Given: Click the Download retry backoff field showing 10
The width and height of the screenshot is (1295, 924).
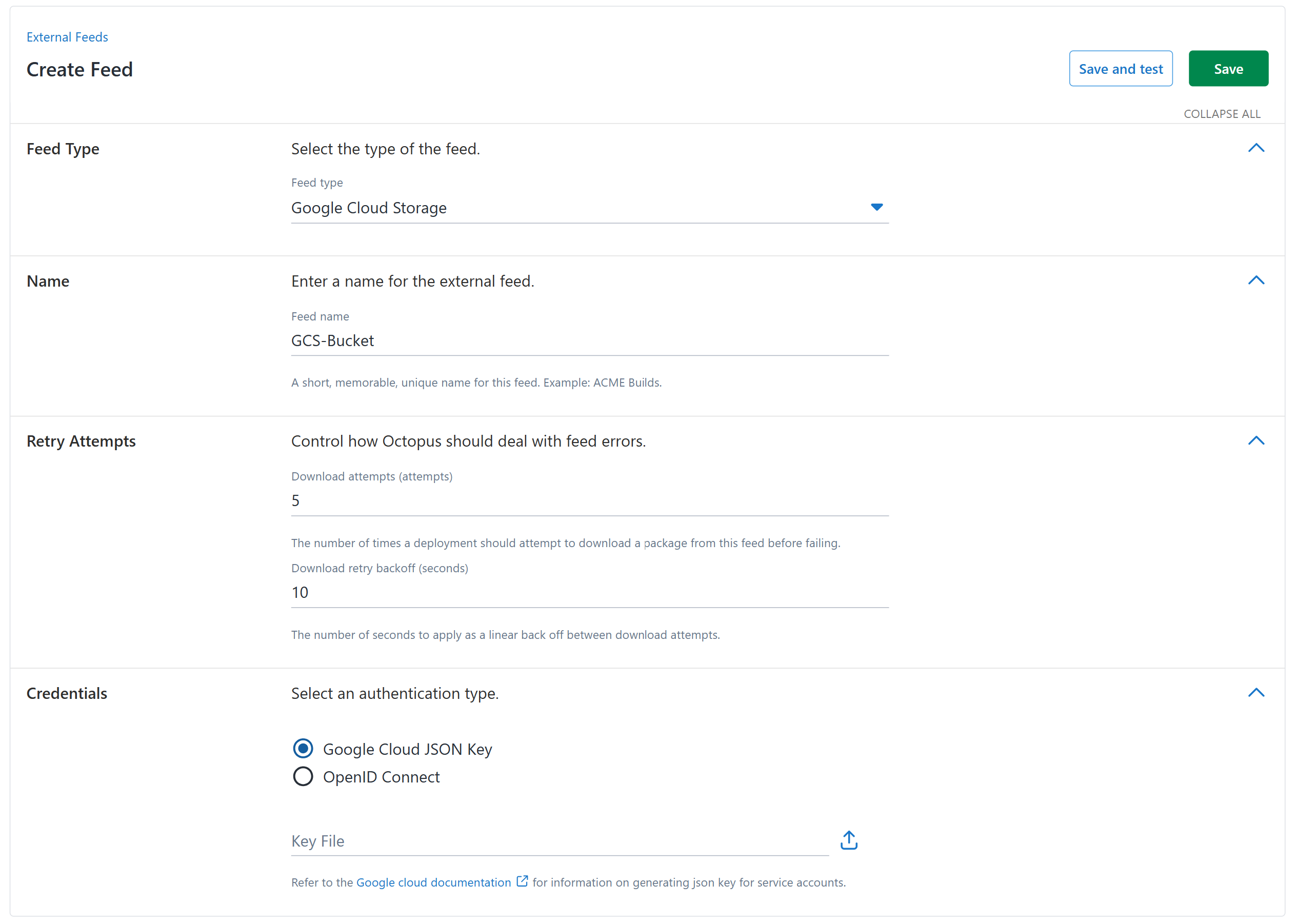Looking at the screenshot, I should pos(589,592).
